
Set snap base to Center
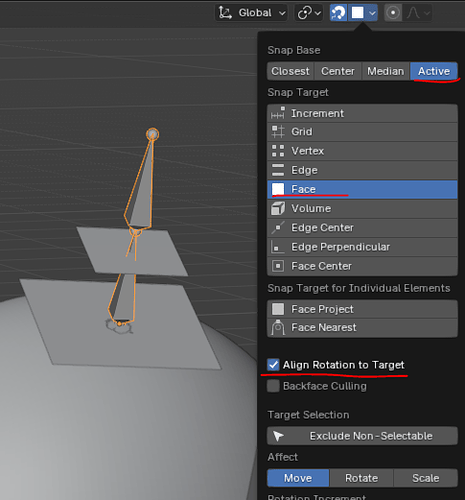338,71
